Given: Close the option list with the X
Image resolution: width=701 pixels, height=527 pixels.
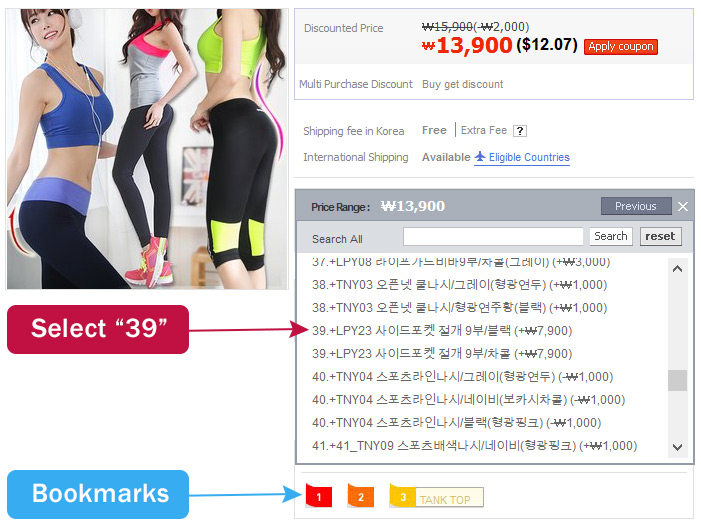Looking at the screenshot, I should [x=683, y=207].
